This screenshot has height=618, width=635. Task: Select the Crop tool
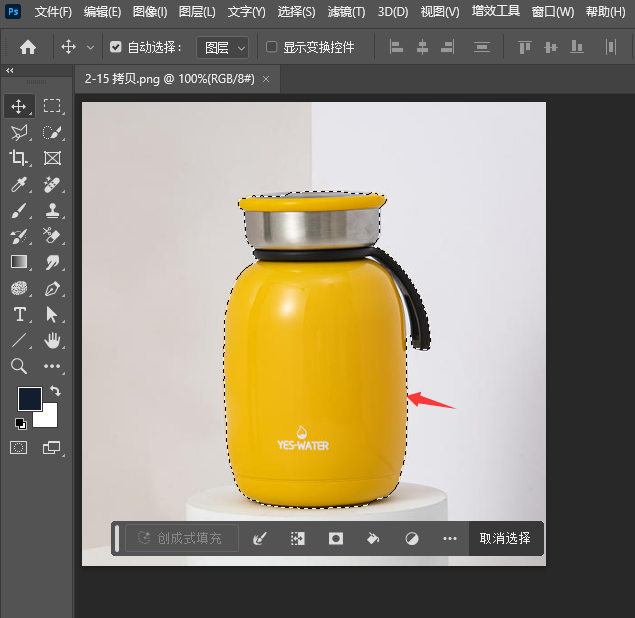[19, 158]
